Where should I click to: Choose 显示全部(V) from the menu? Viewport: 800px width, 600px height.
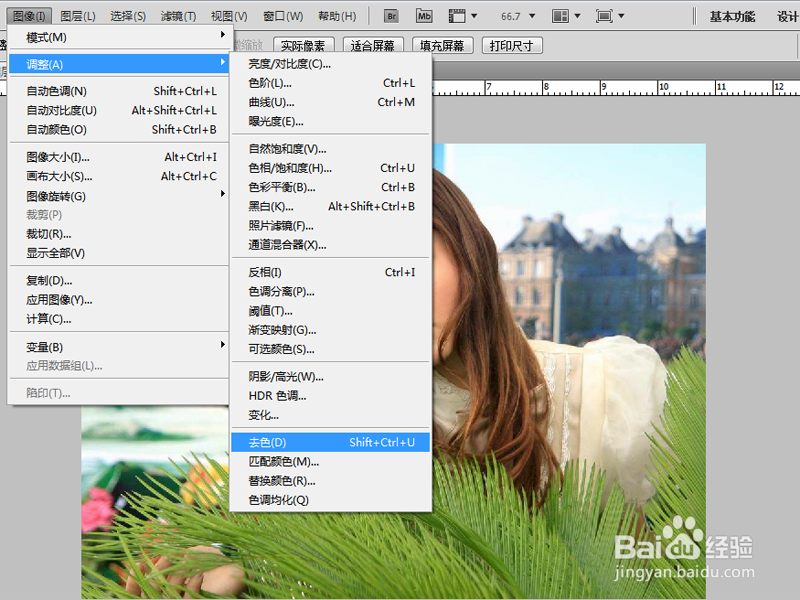tap(118, 253)
